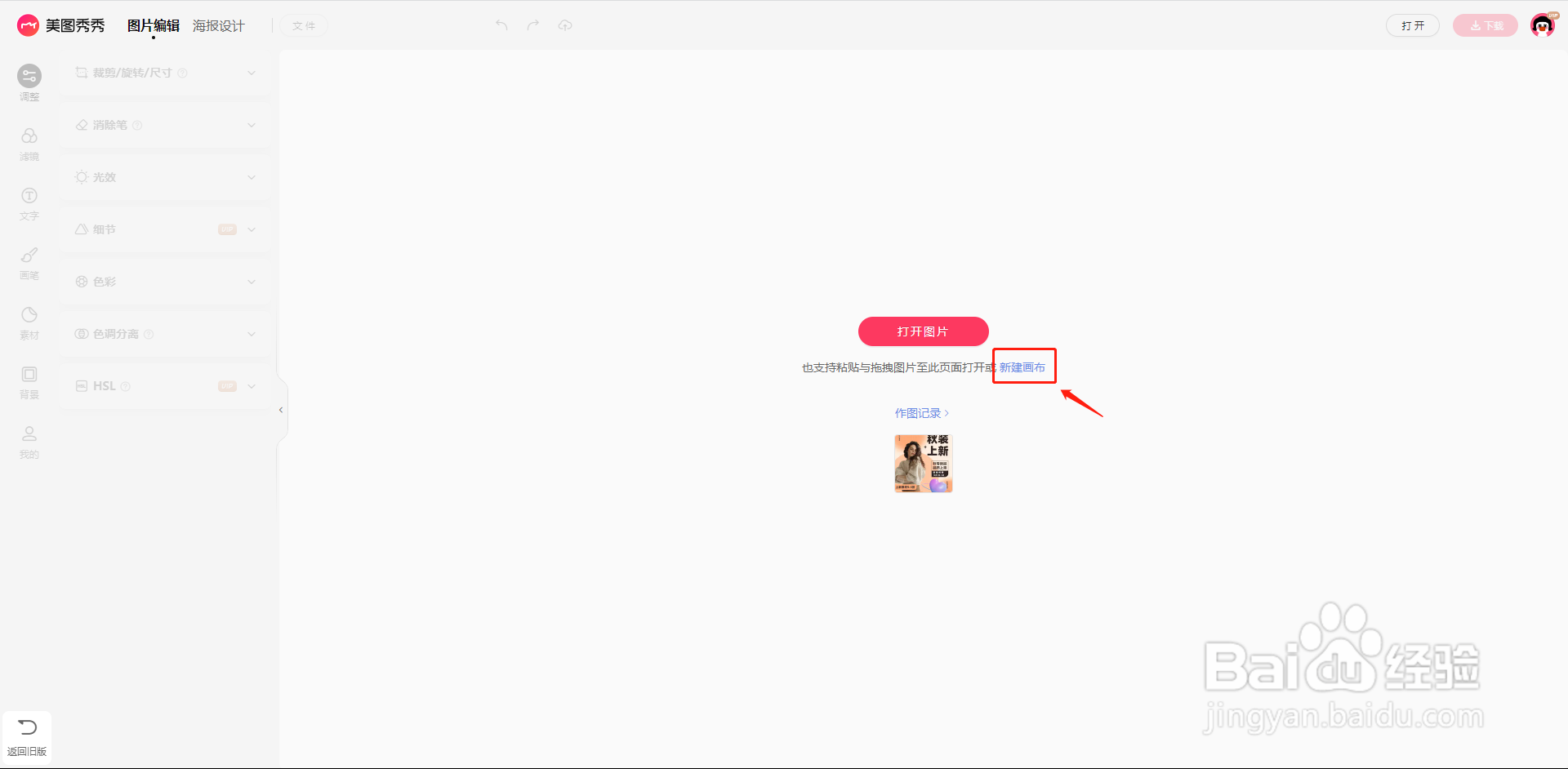Open the 秋装上新 recent design thumbnail
The height and width of the screenshot is (769, 1568).
pos(924,464)
